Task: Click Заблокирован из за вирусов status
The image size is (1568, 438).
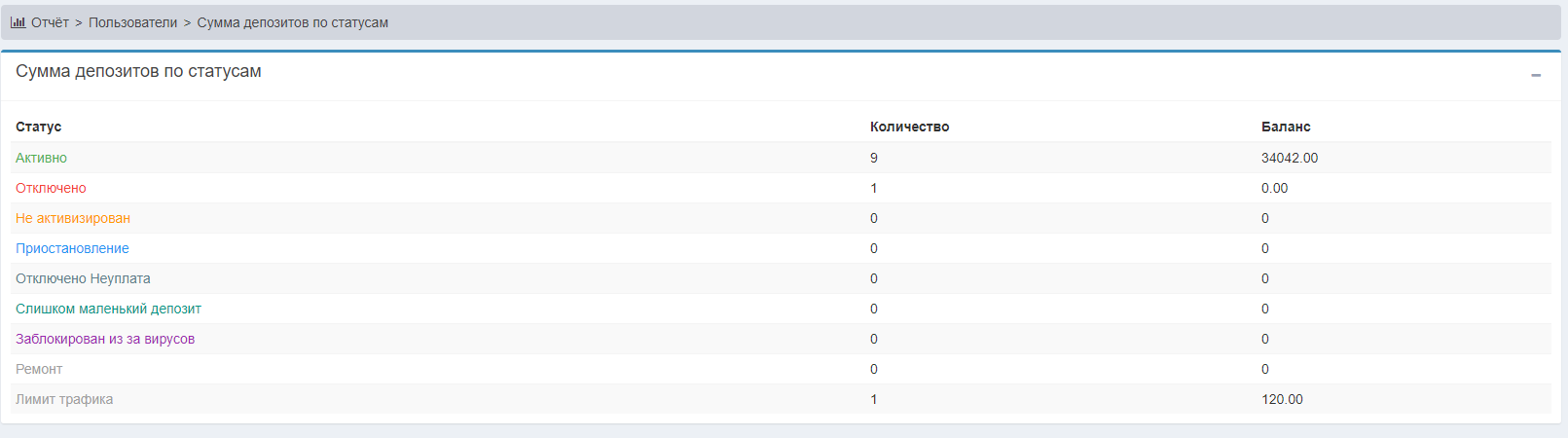Action: point(105,339)
